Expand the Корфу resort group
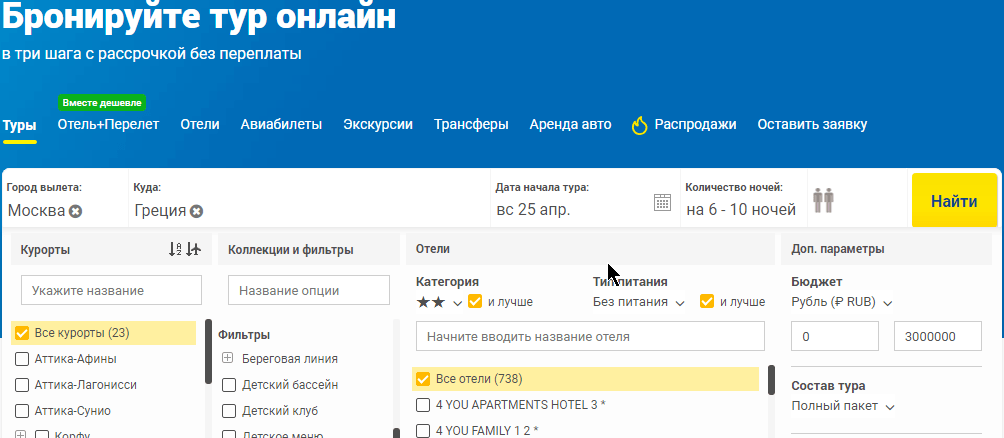Screen dimensions: 1004x438 pyautogui.click(x=20, y=435)
